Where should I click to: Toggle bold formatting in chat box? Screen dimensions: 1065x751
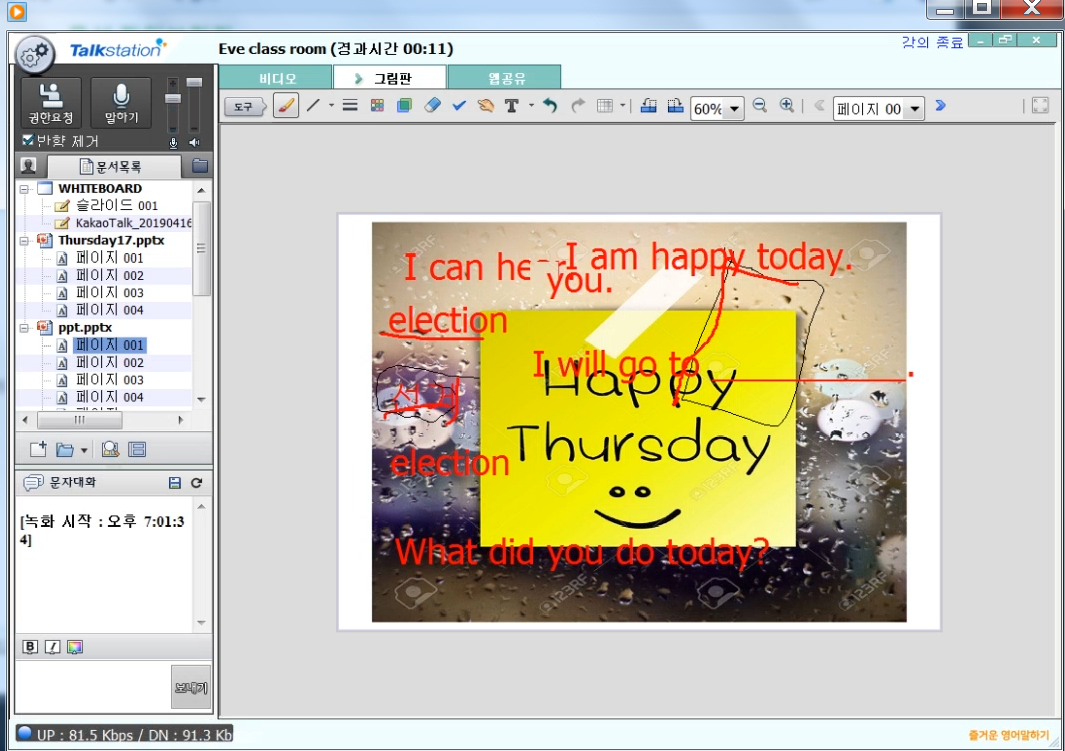[x=30, y=647]
